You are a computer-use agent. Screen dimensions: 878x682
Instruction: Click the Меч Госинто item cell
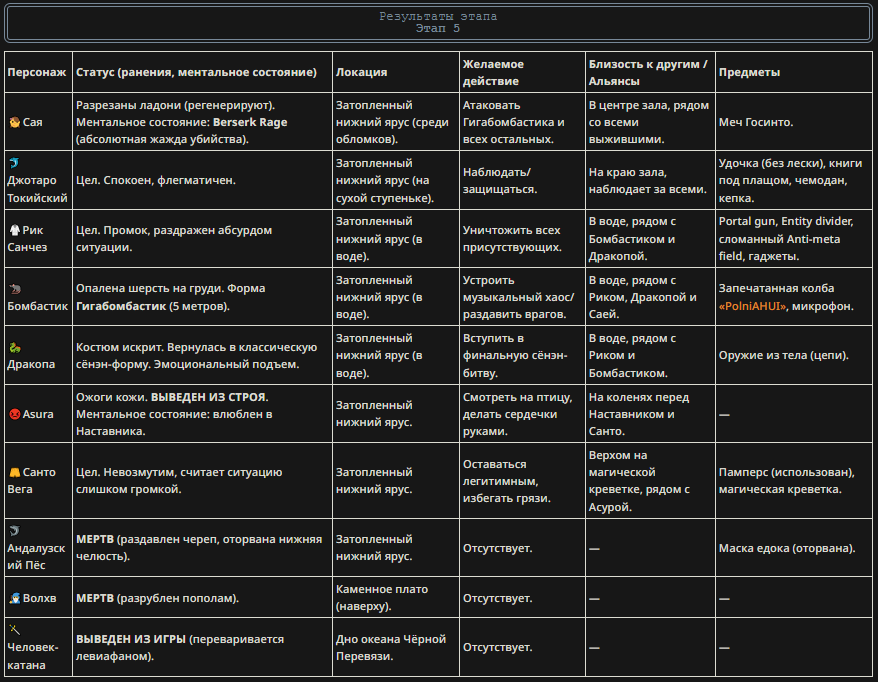click(756, 122)
